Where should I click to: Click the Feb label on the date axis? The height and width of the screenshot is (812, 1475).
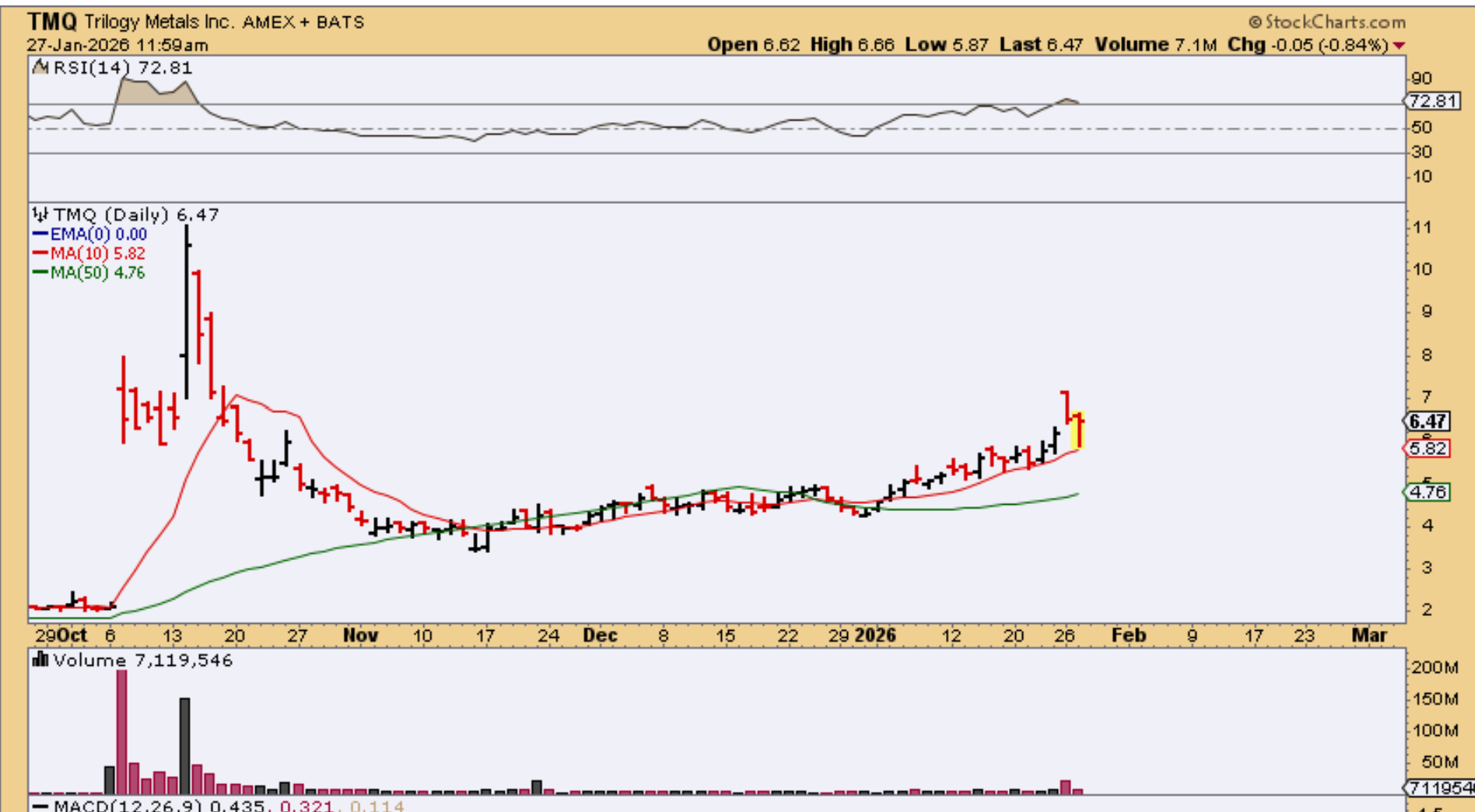[x=1129, y=635]
